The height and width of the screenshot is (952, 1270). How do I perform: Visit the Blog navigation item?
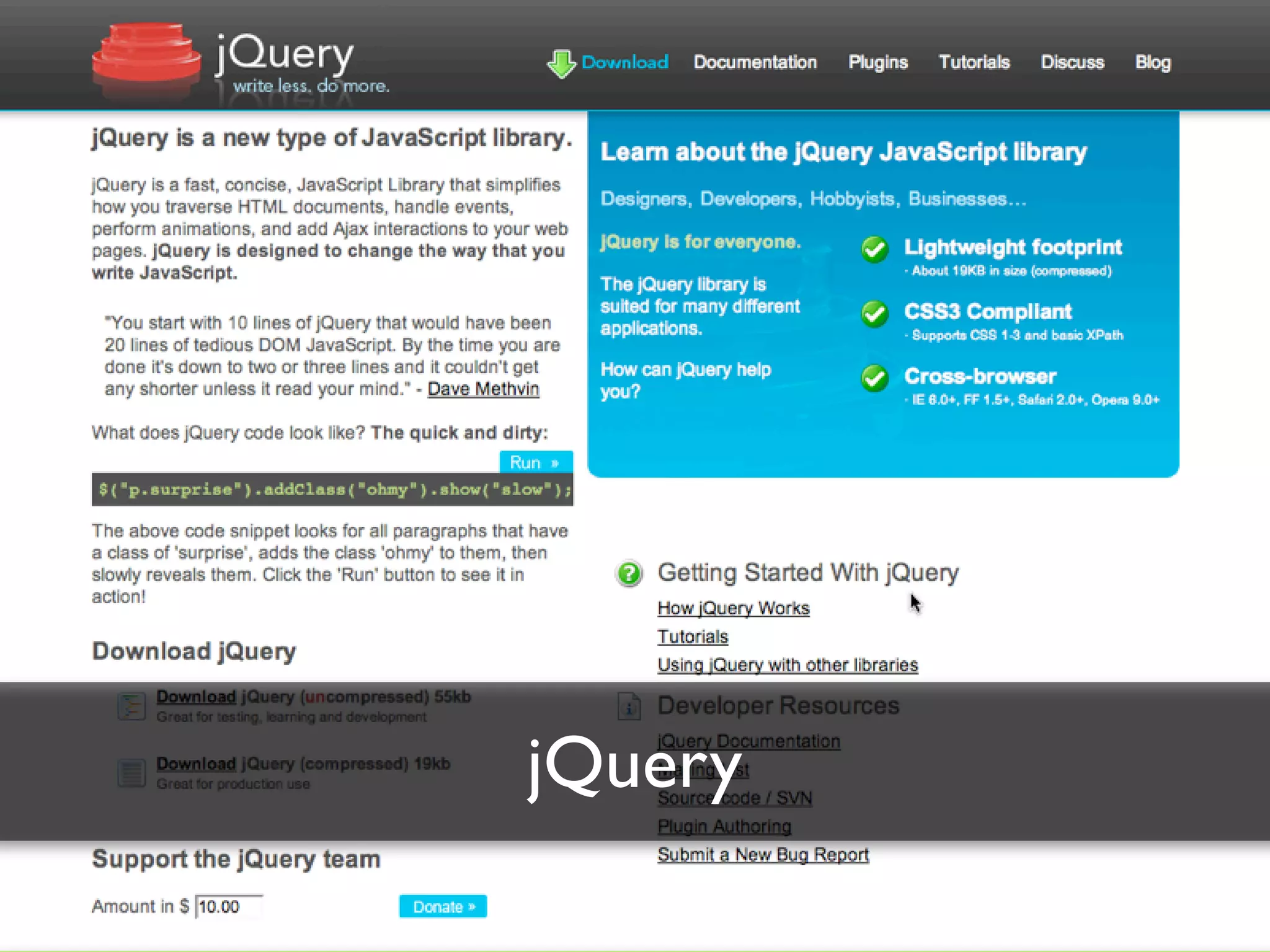point(1153,63)
